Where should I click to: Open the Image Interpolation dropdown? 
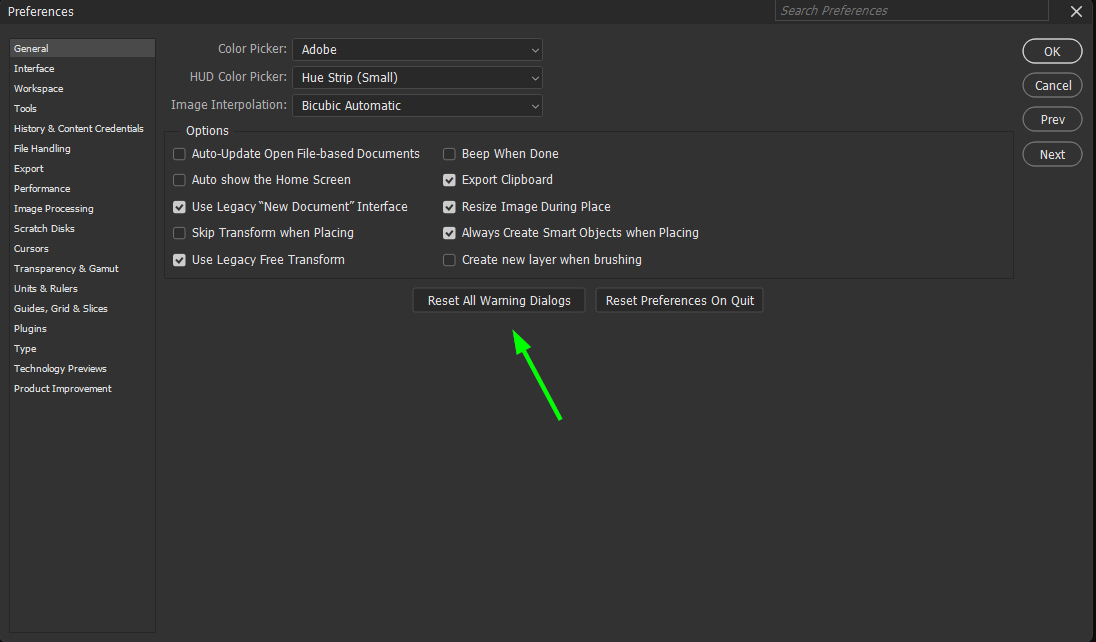(x=417, y=104)
